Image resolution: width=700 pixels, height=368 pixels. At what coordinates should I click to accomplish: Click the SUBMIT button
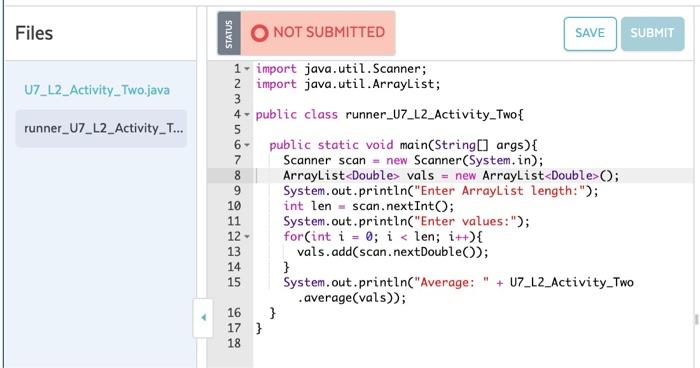[652, 33]
